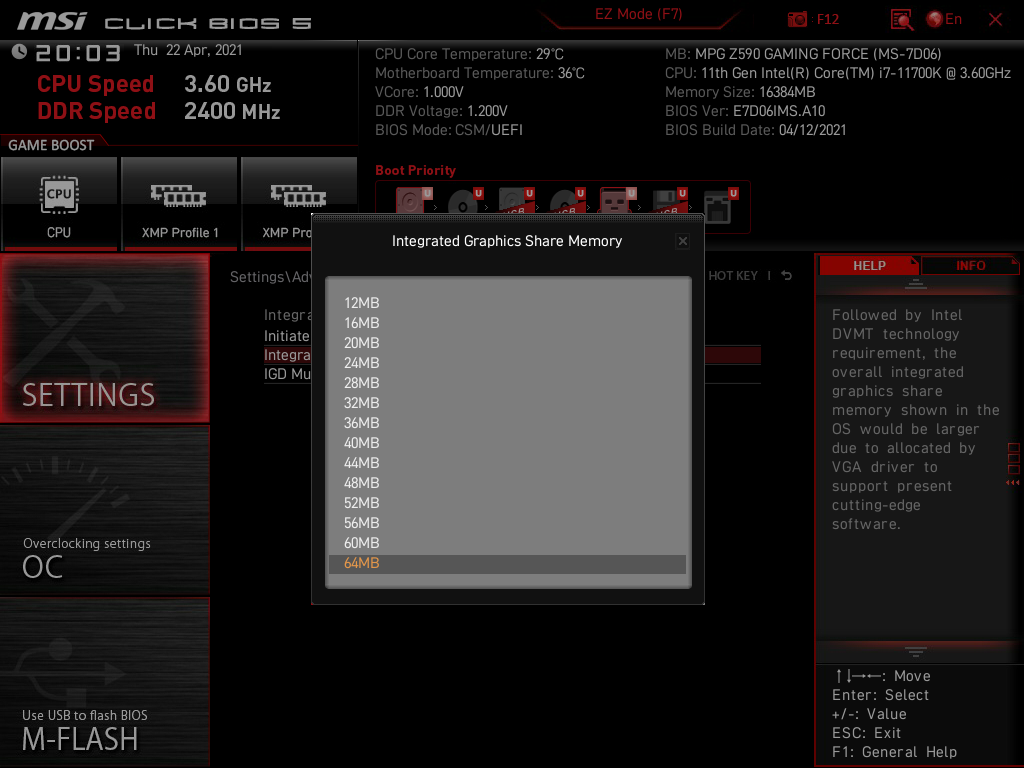Click the CPU Game Boost chip icon
The image size is (1024, 768).
click(x=59, y=195)
